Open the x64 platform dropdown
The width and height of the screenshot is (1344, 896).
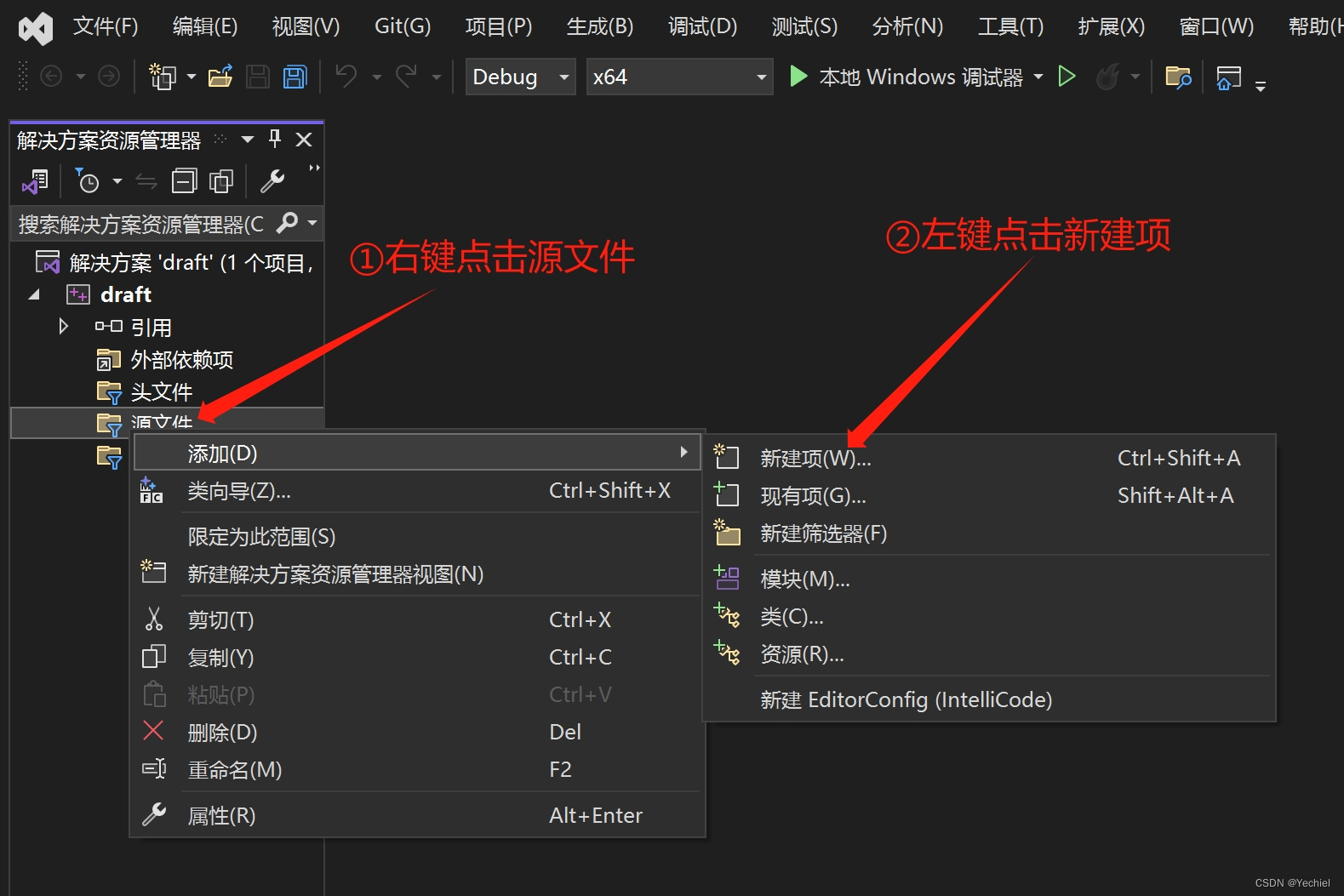679,77
